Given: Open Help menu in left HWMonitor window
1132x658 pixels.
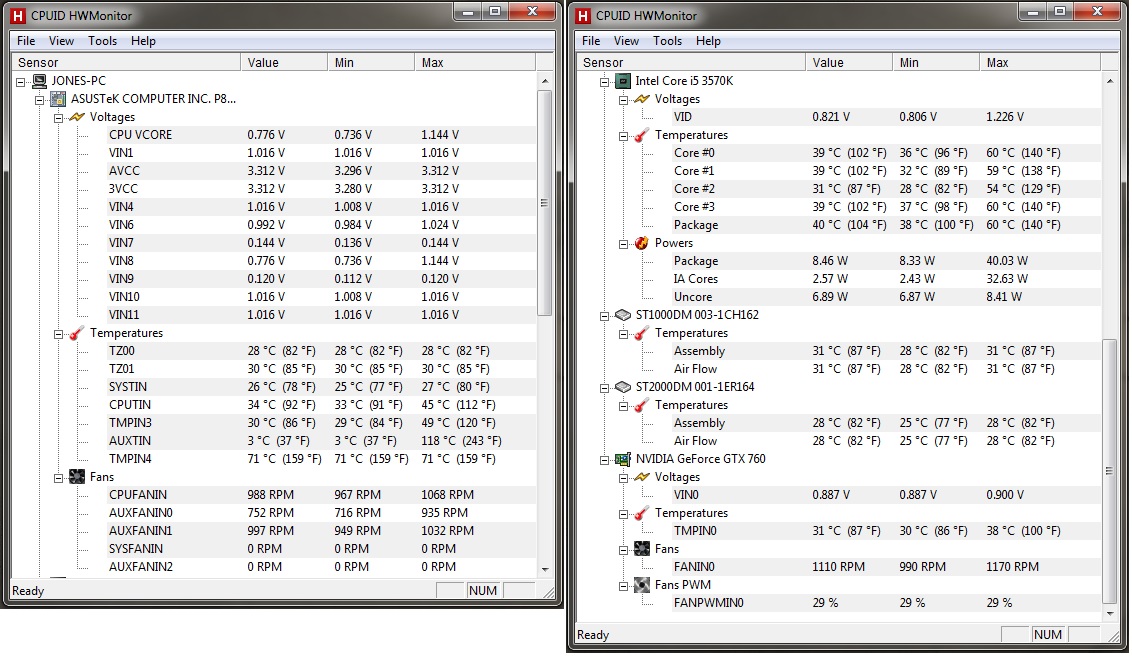Looking at the screenshot, I should [x=143, y=41].
